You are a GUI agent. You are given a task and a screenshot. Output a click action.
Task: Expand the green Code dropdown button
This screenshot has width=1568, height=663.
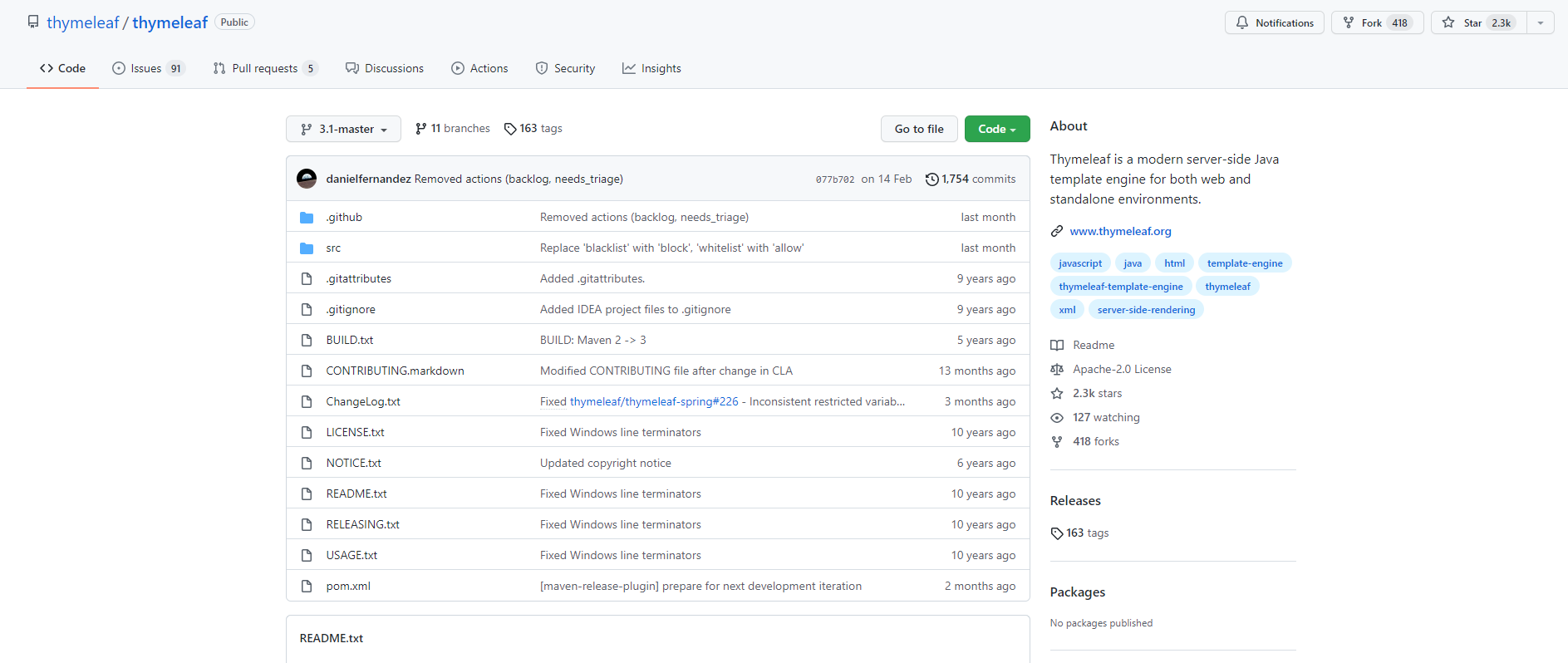pyautogui.click(x=997, y=129)
